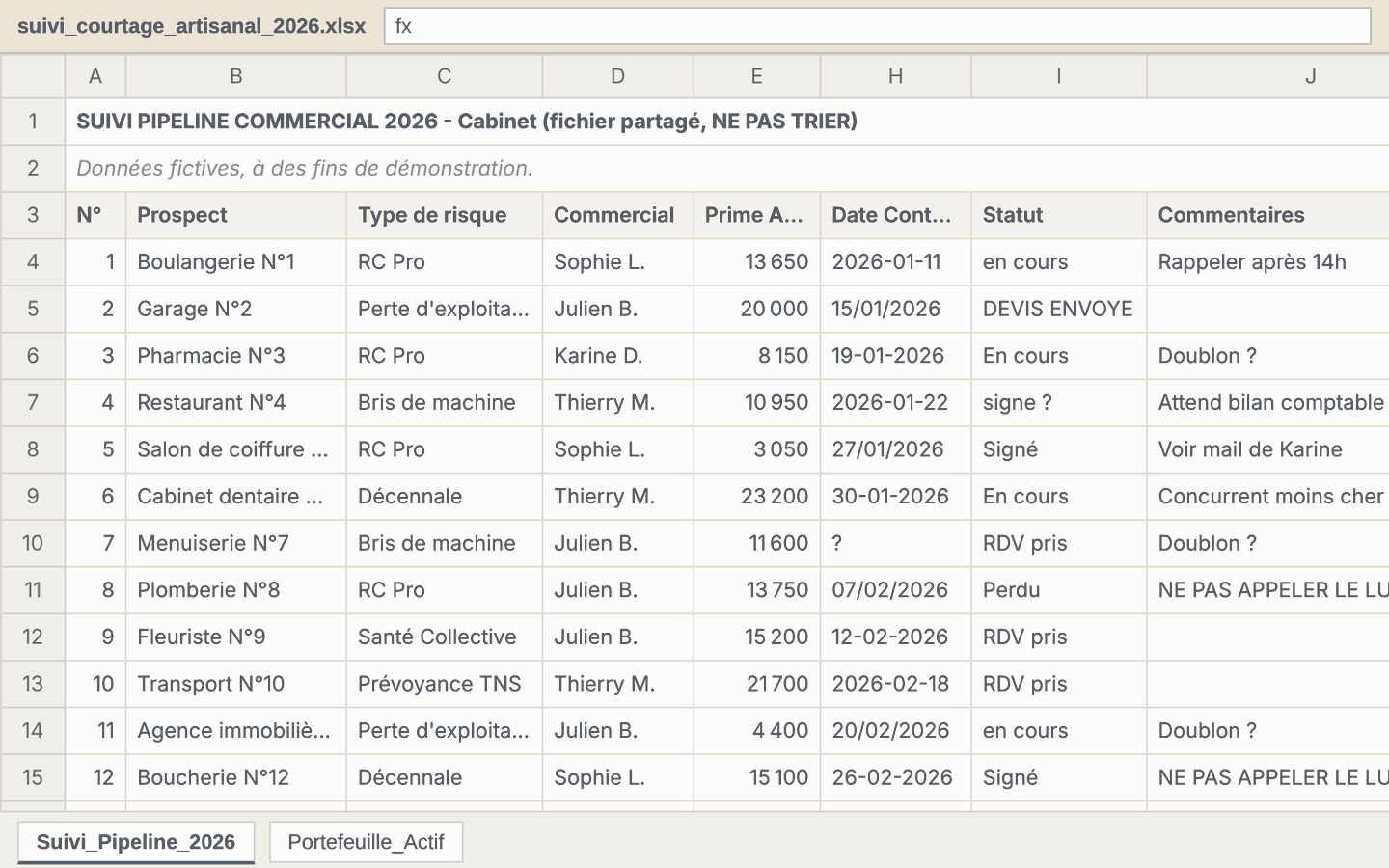Select the prime value '21 700'
Screen dimensions: 1389x868
(x=757, y=684)
